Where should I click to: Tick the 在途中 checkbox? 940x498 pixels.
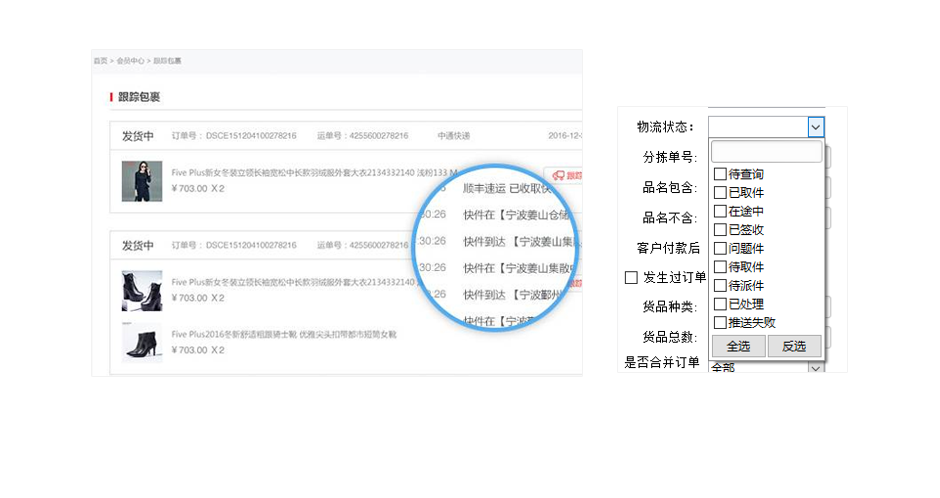click(720, 211)
